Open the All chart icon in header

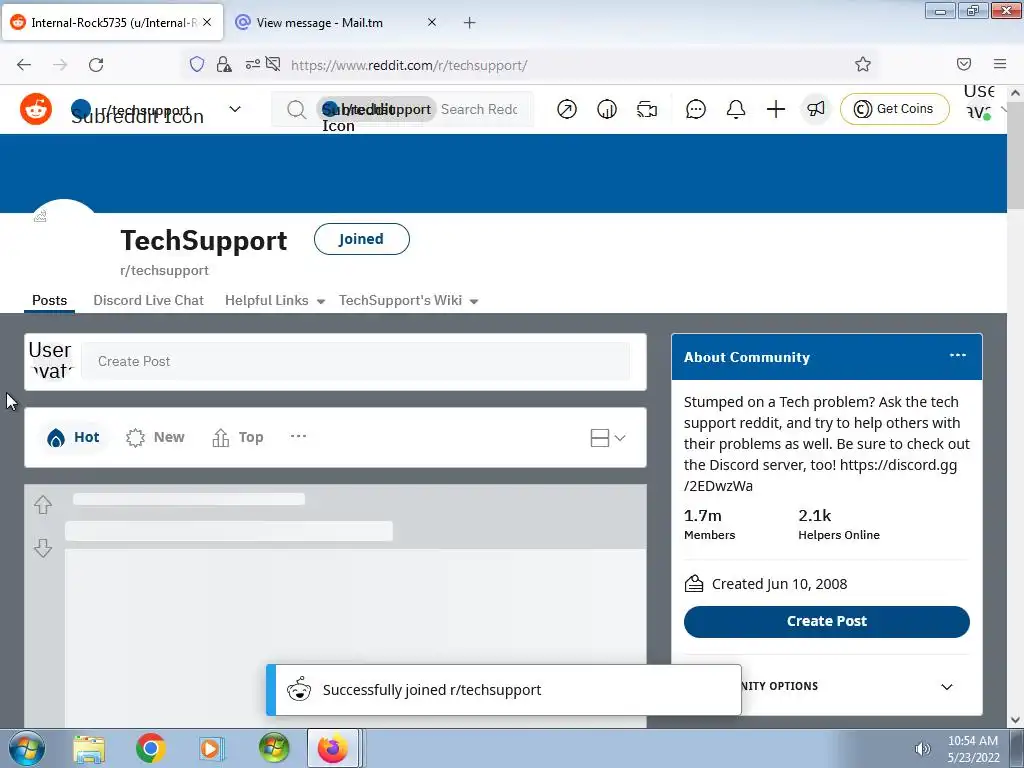pos(607,109)
